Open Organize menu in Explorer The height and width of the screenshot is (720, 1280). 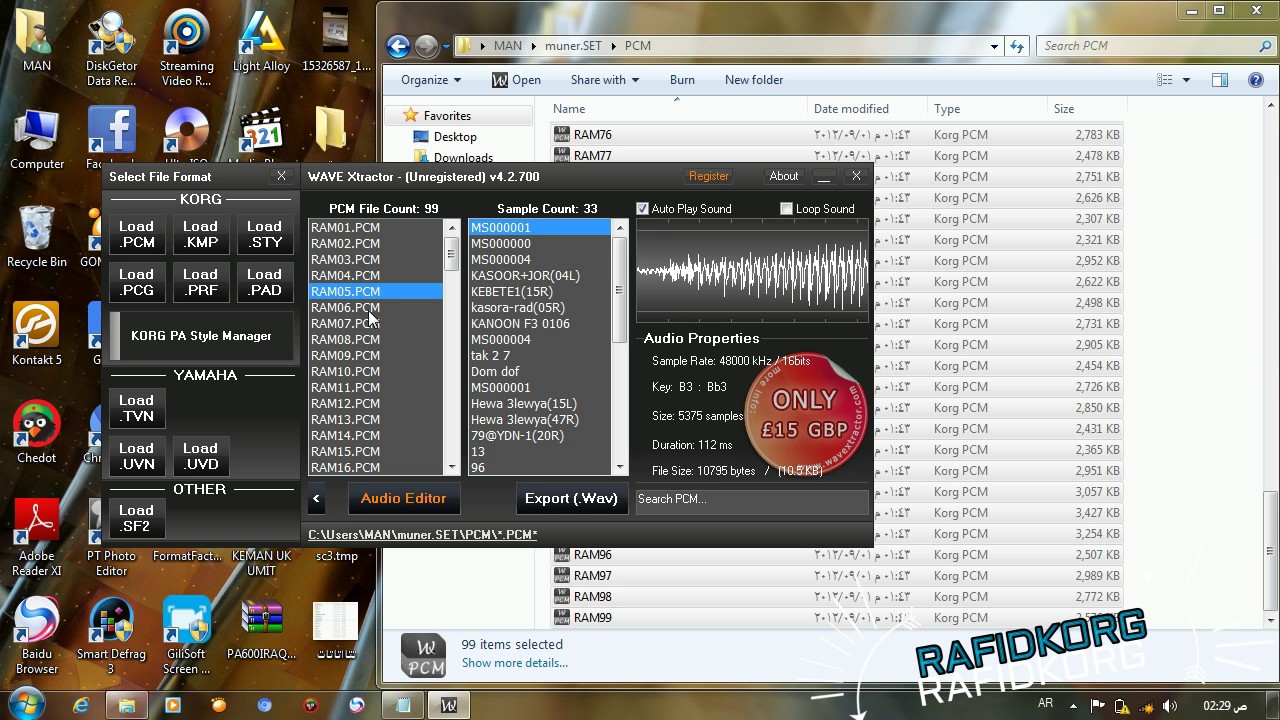coord(431,80)
